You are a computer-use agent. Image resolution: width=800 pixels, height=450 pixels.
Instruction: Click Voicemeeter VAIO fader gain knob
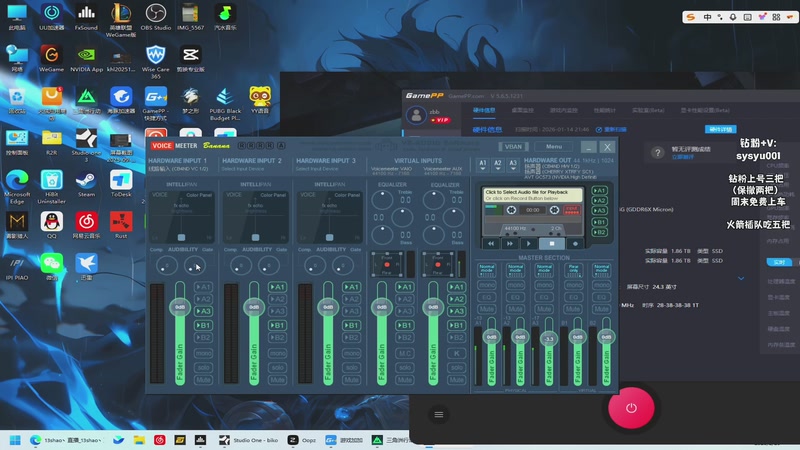(382, 307)
